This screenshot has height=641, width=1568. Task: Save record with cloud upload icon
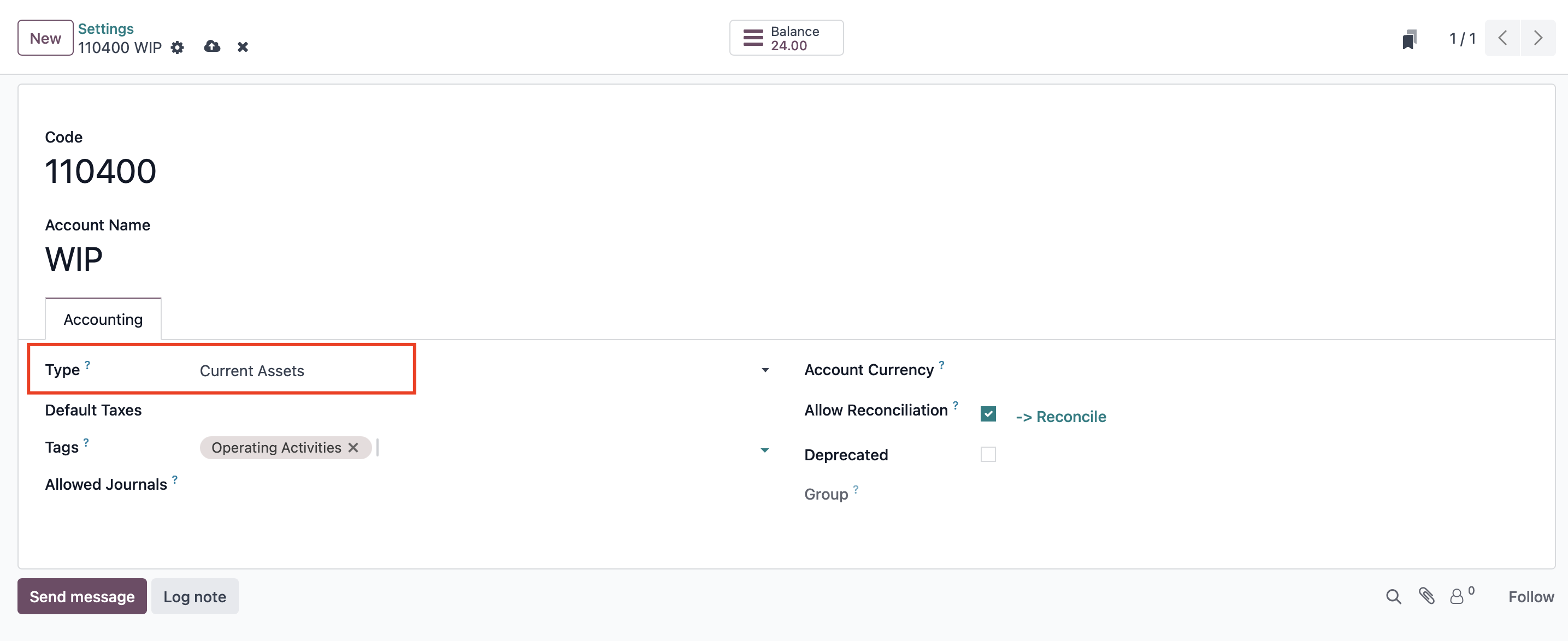(x=212, y=47)
